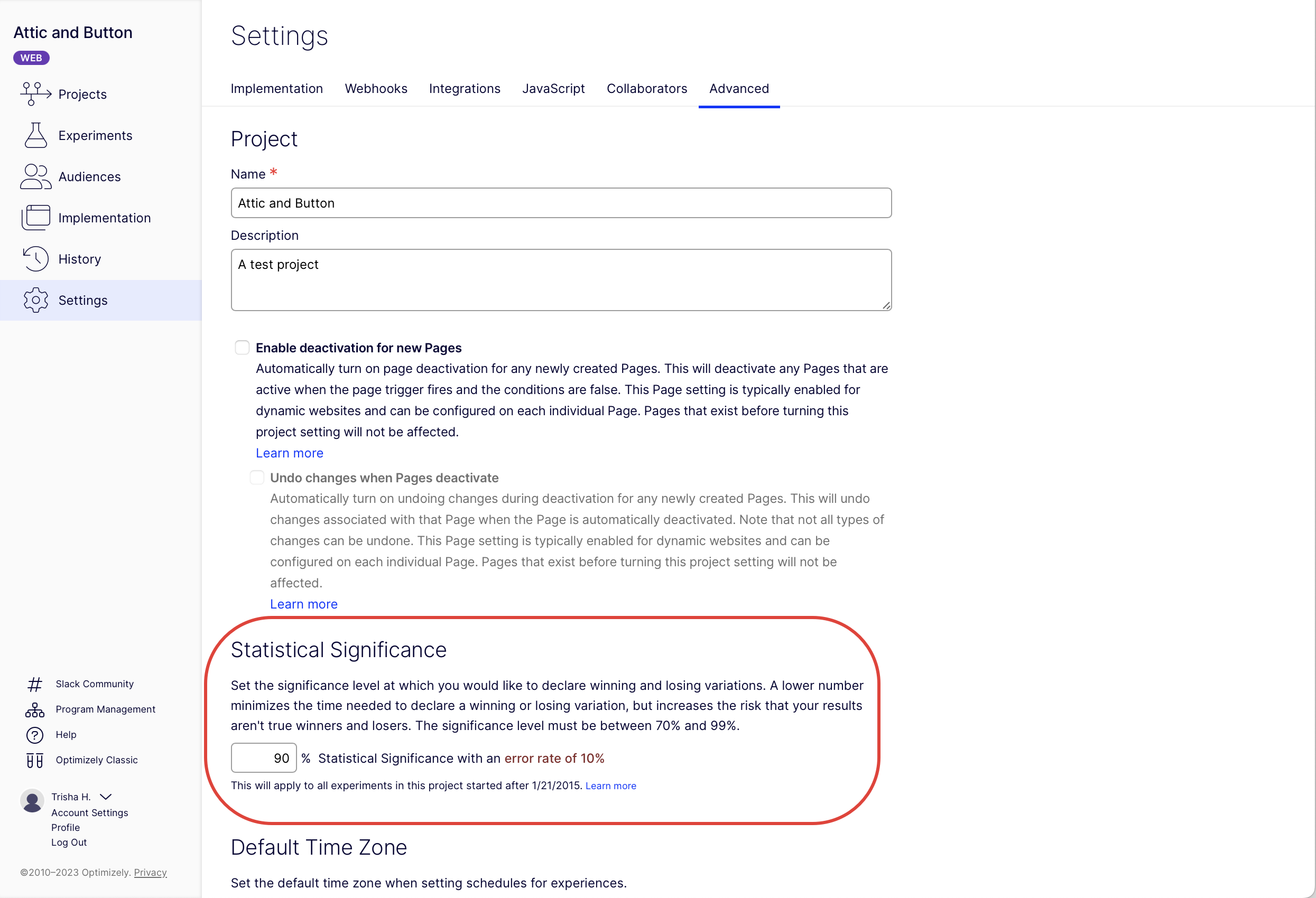Select the JavaScript tab
The width and height of the screenshot is (1316, 898).
coord(553,89)
